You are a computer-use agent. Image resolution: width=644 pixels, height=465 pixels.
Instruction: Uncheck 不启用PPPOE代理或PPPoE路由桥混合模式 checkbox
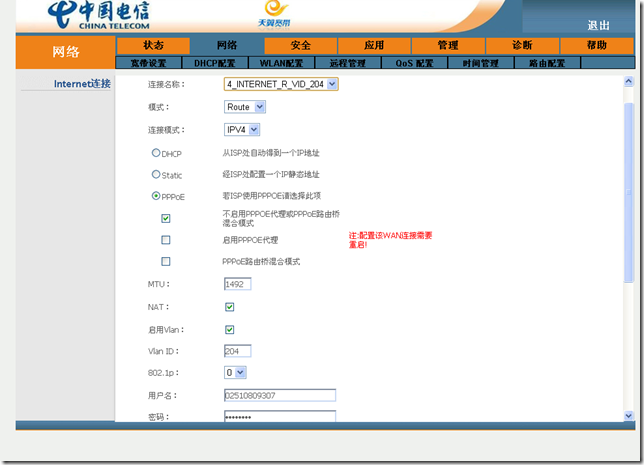[166, 218]
